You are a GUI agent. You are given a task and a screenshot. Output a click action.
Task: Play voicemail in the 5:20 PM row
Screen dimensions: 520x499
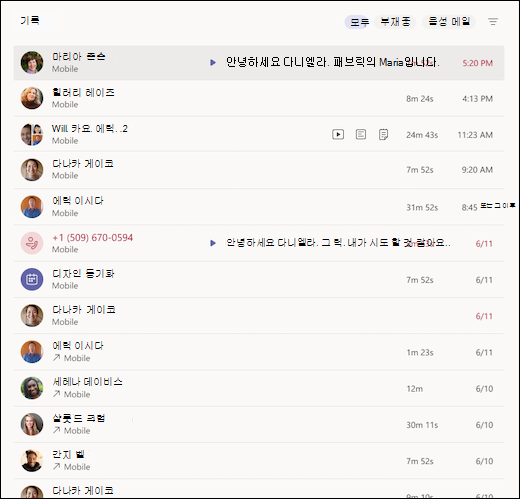click(x=213, y=62)
